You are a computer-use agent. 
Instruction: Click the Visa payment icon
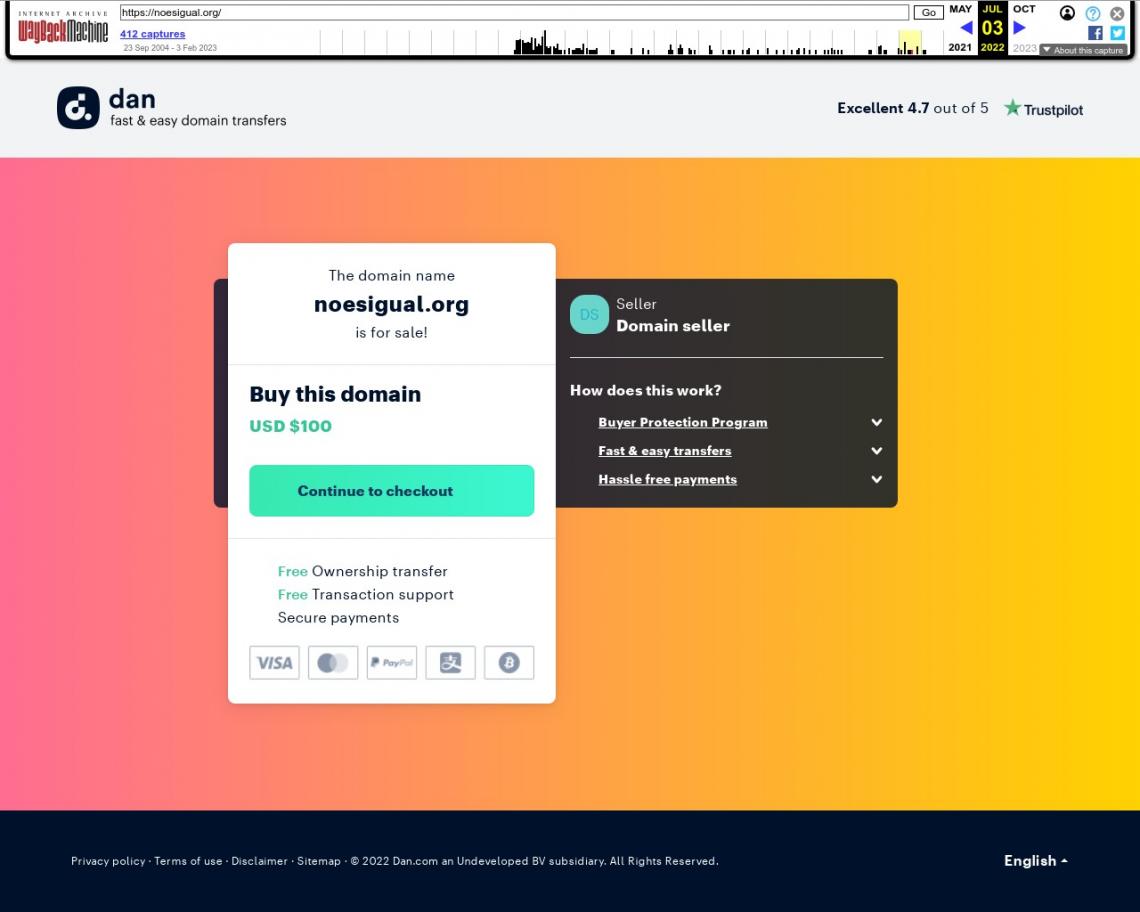pos(274,663)
